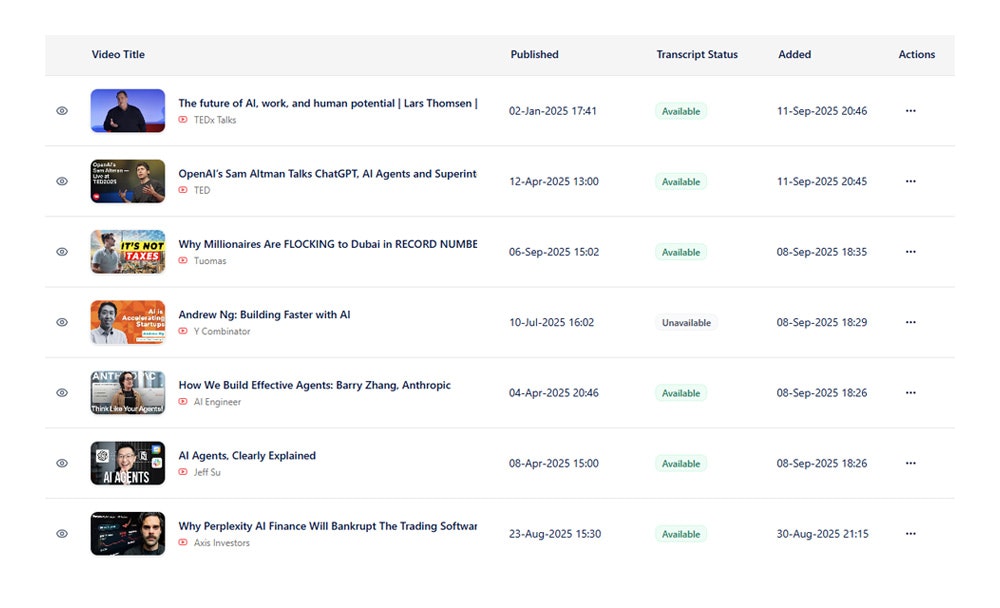Click YouTube icon beside Y Combinator channel
This screenshot has width=1000, height=608.
[183, 331]
